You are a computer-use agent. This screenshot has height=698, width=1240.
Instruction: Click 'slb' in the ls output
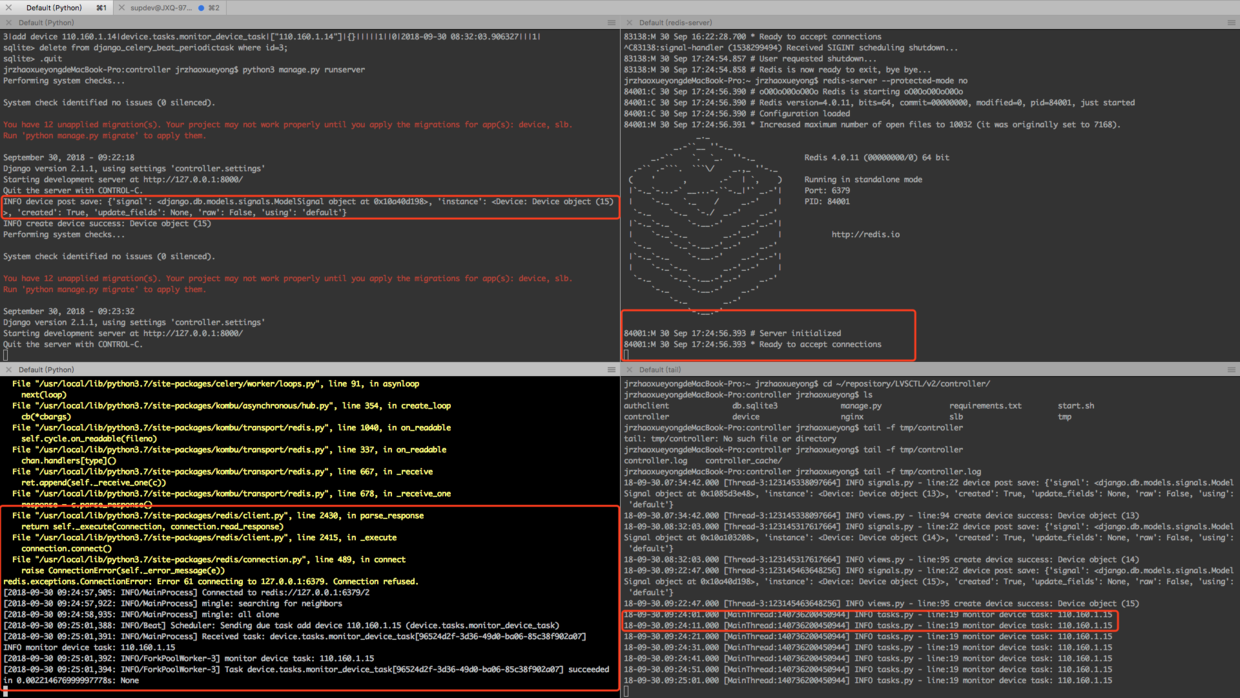956,416
